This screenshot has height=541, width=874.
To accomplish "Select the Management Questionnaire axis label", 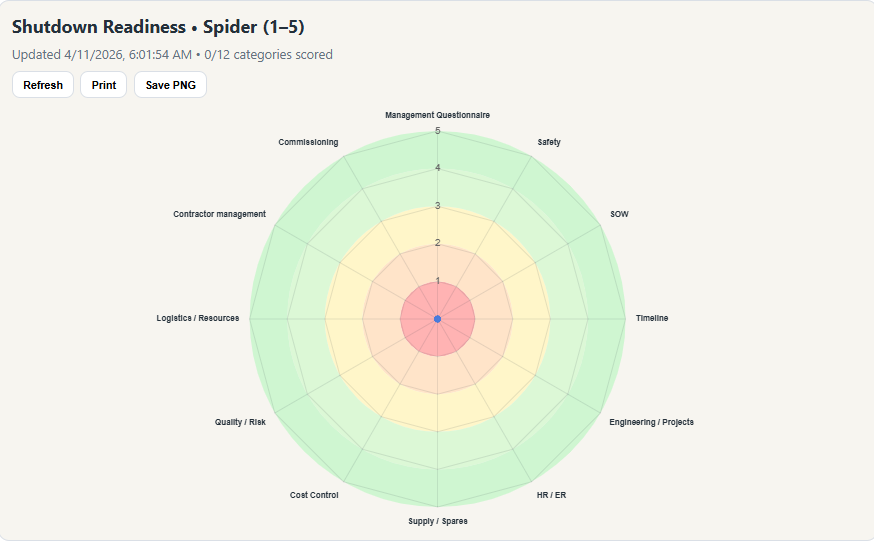I will [x=438, y=115].
